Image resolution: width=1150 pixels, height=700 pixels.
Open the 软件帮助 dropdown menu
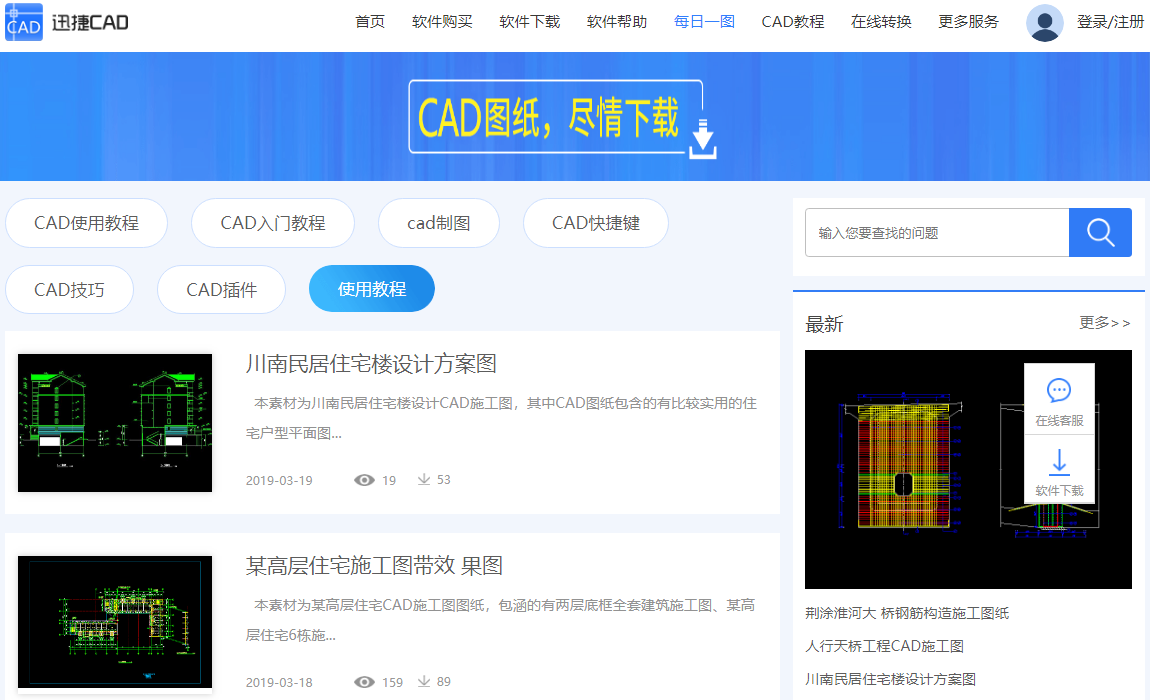pos(617,22)
